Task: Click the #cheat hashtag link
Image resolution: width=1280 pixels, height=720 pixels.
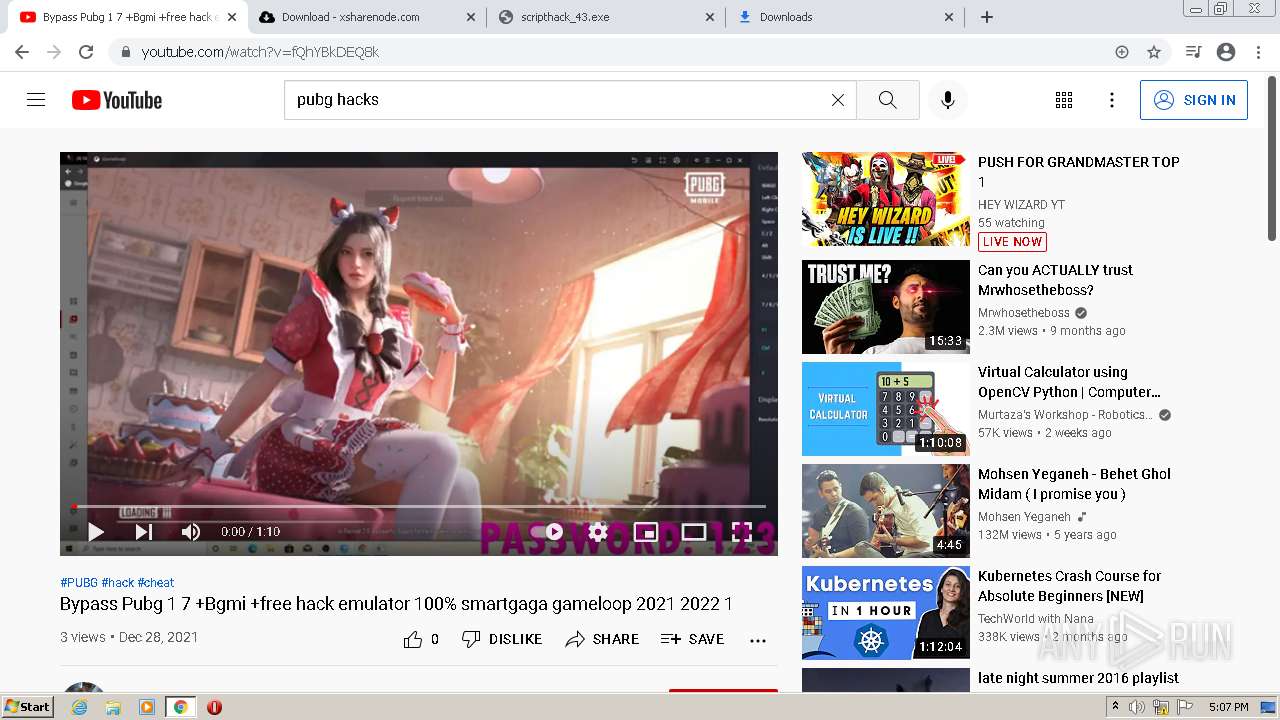Action: pos(156,582)
